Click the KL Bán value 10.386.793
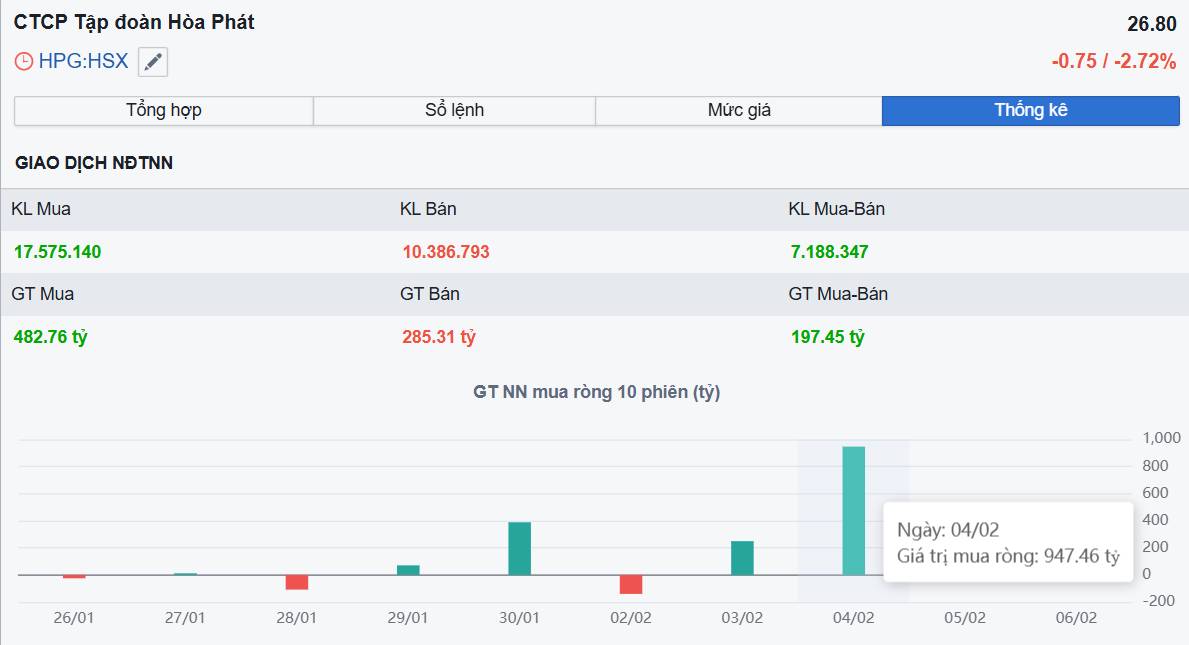The height and width of the screenshot is (645, 1189). point(446,252)
